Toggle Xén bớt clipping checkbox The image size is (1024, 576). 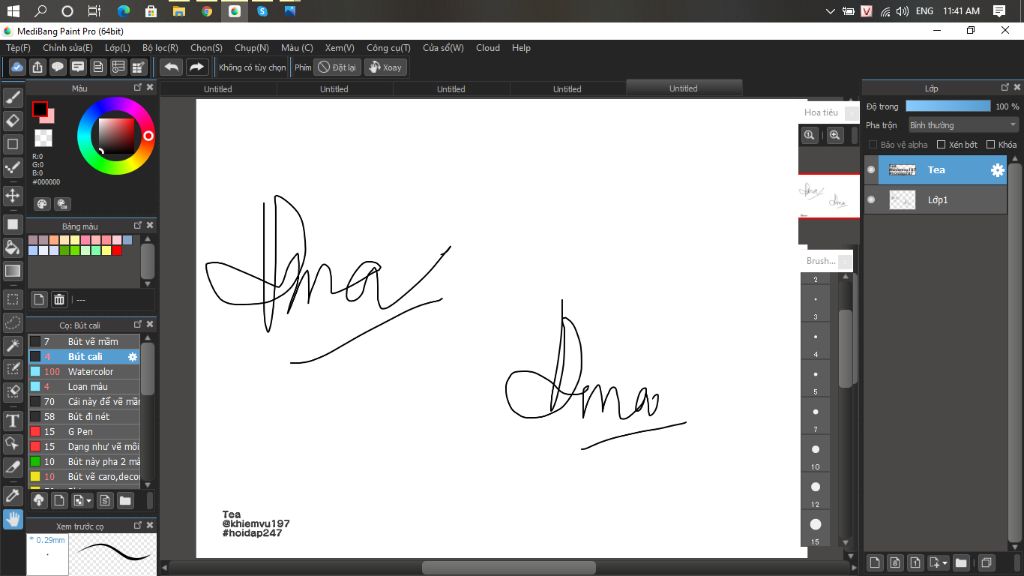pos(941,144)
